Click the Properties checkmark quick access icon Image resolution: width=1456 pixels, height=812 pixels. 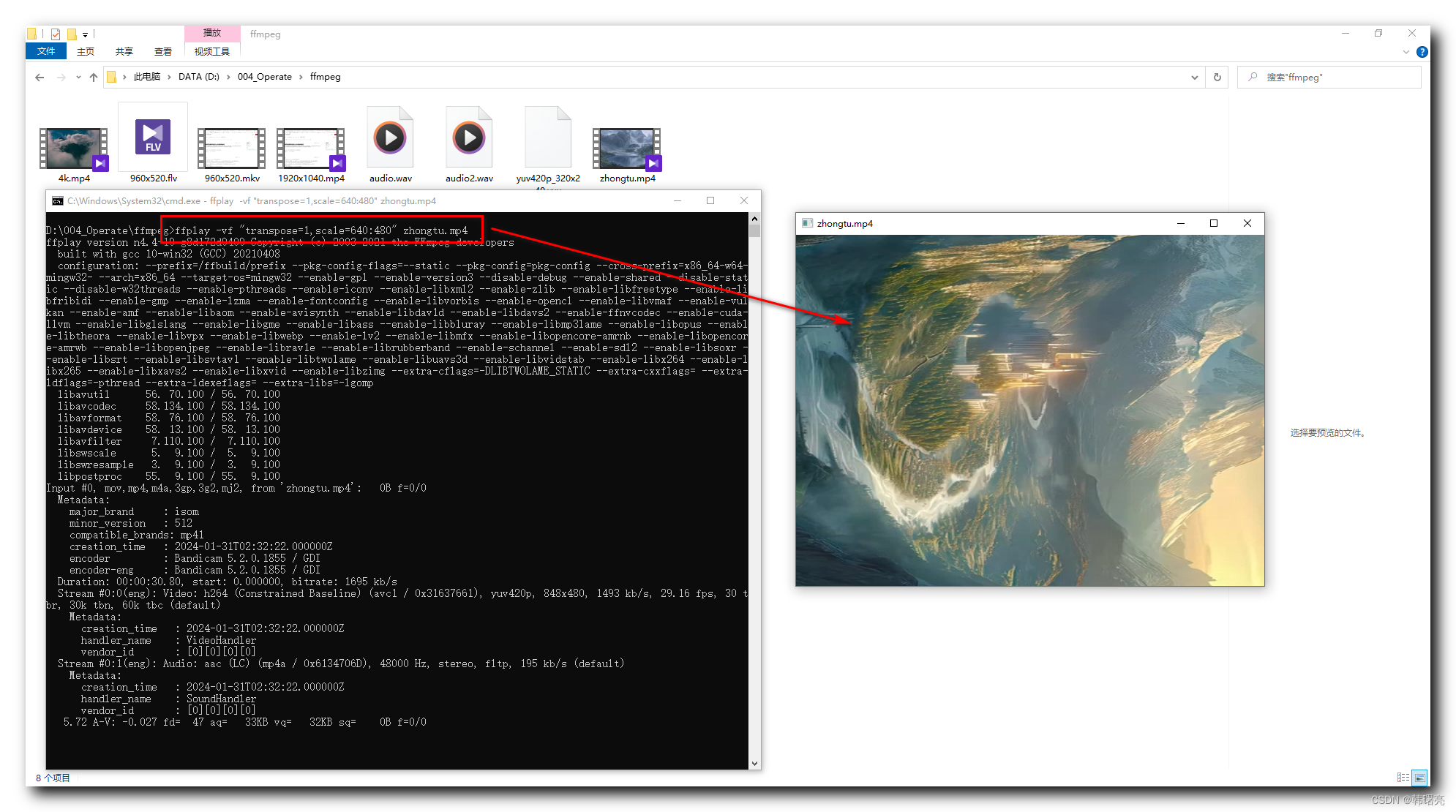56,34
